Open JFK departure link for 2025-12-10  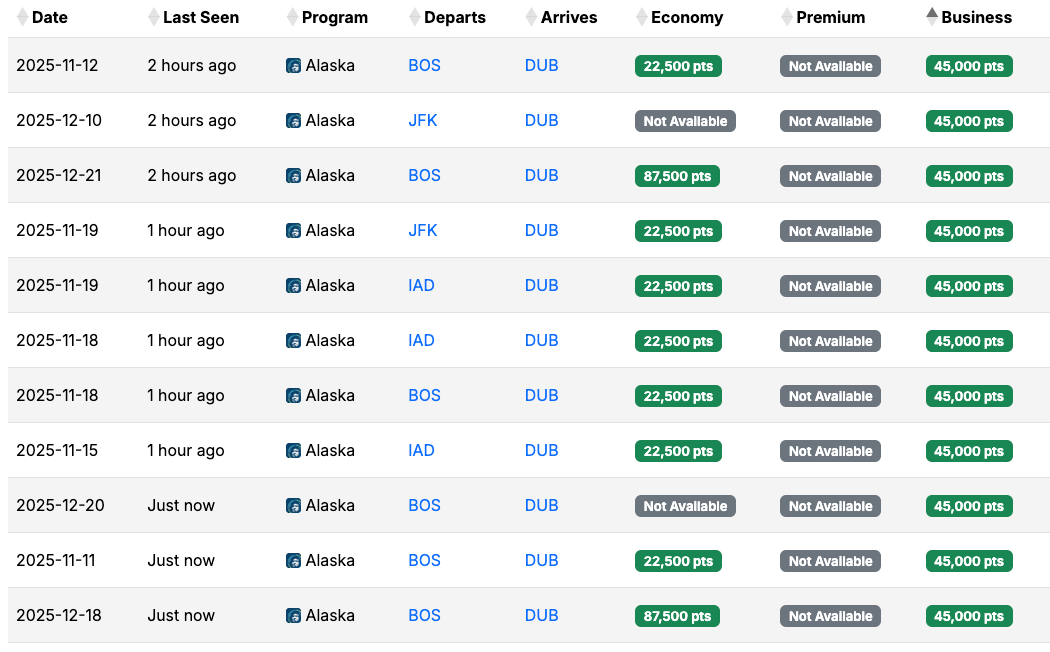422,121
